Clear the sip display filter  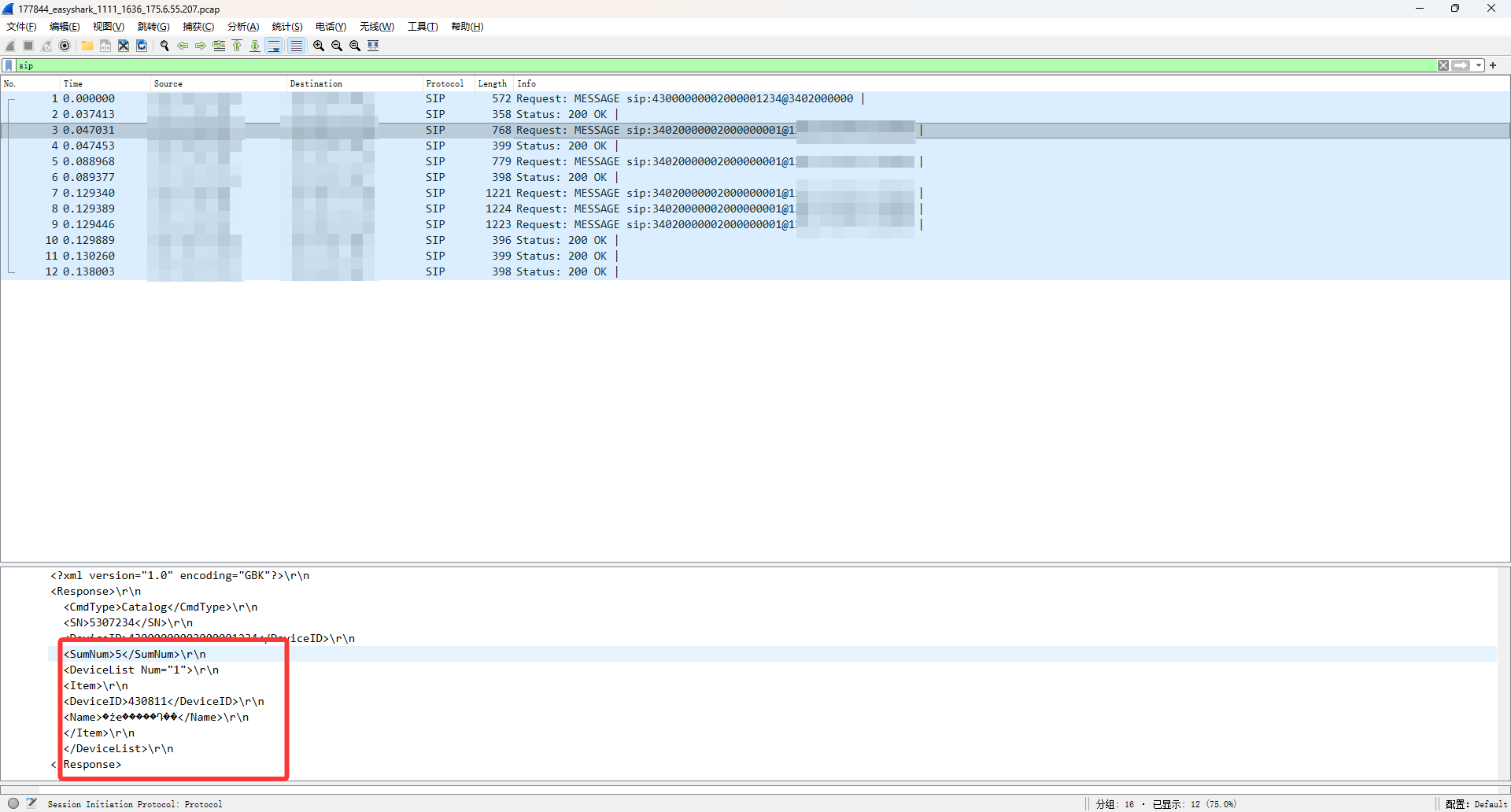[x=1443, y=65]
